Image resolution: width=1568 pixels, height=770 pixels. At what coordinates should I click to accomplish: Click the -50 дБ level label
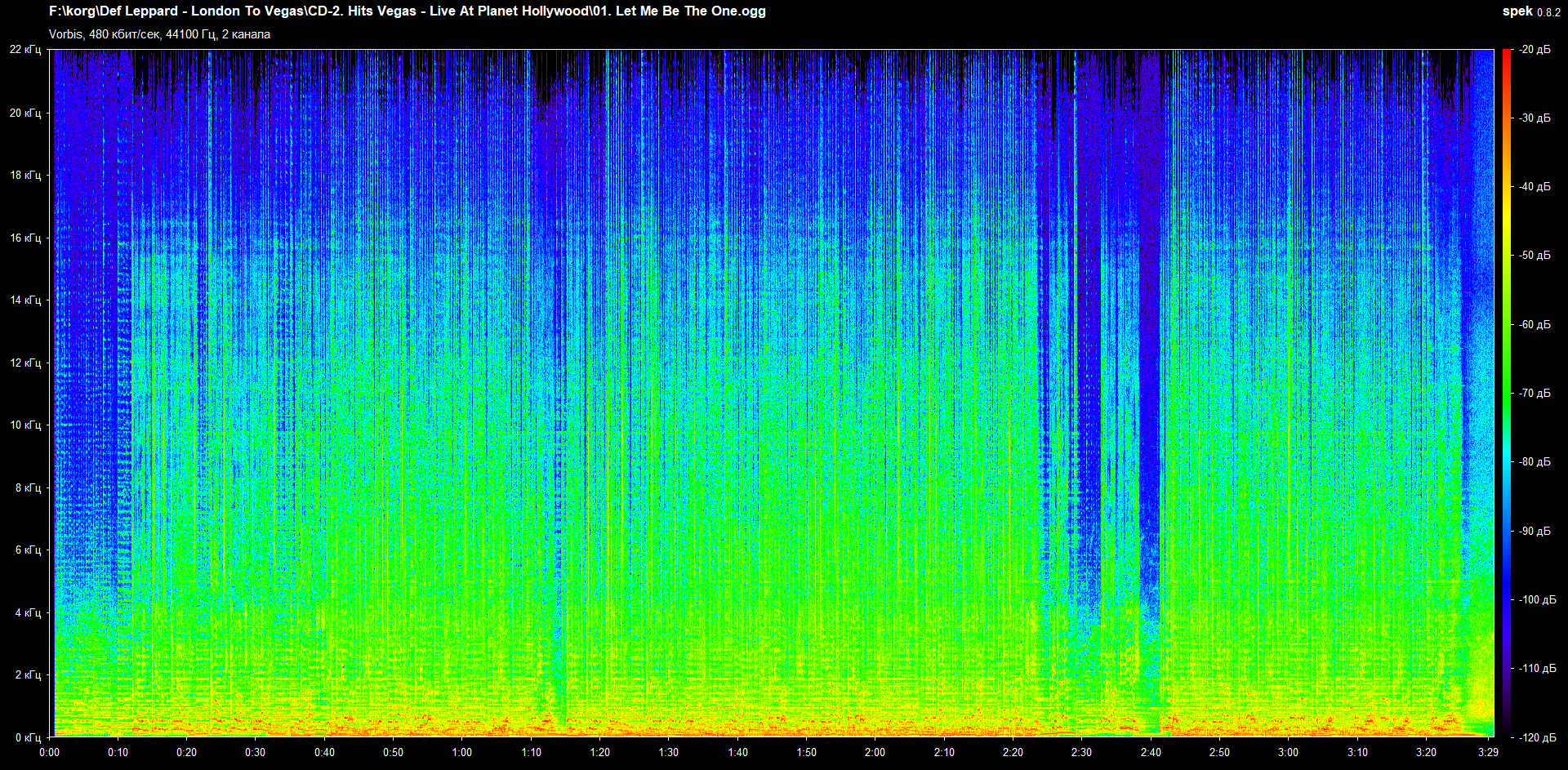point(1535,256)
